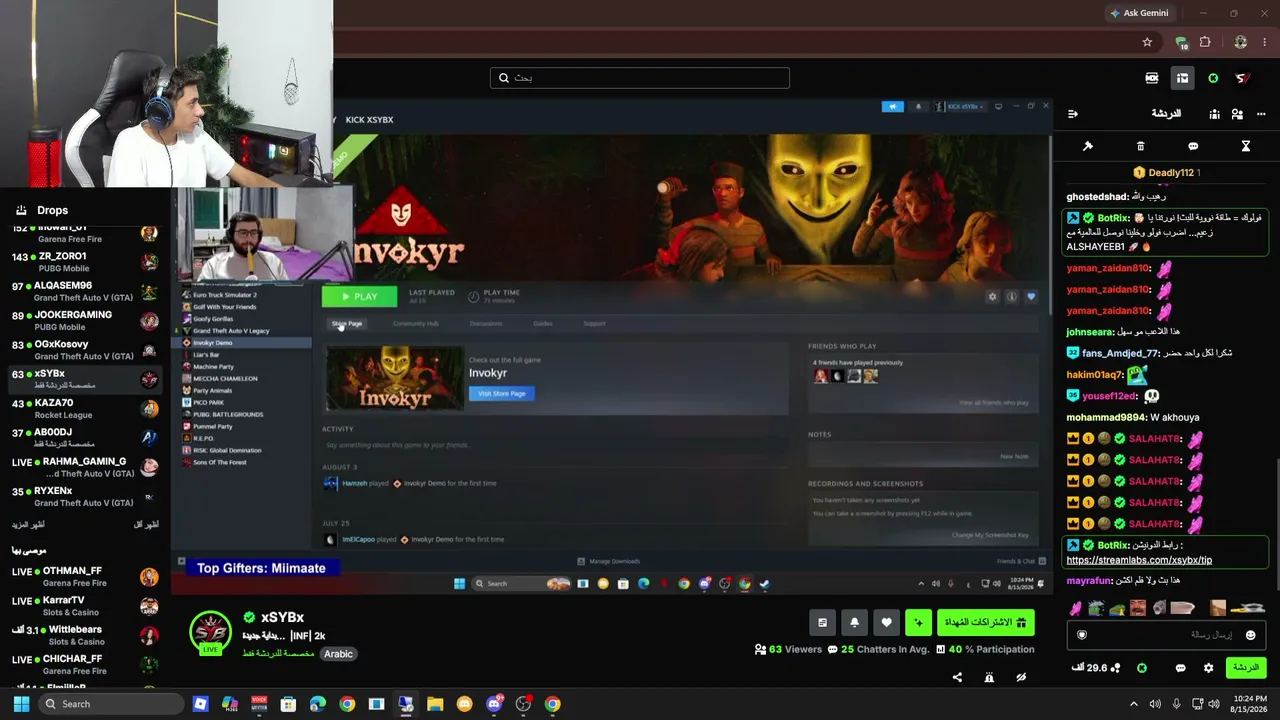Screen dimensions: 1280x720
Task: Open Ask Gemini in browser title bar
Action: [x=1139, y=13]
